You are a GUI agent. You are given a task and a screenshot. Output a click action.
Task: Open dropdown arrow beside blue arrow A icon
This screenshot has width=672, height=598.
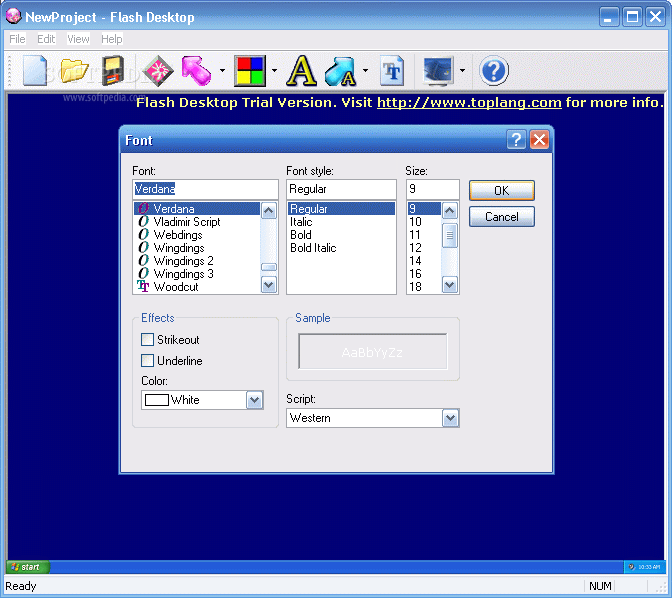pyautogui.click(x=365, y=70)
